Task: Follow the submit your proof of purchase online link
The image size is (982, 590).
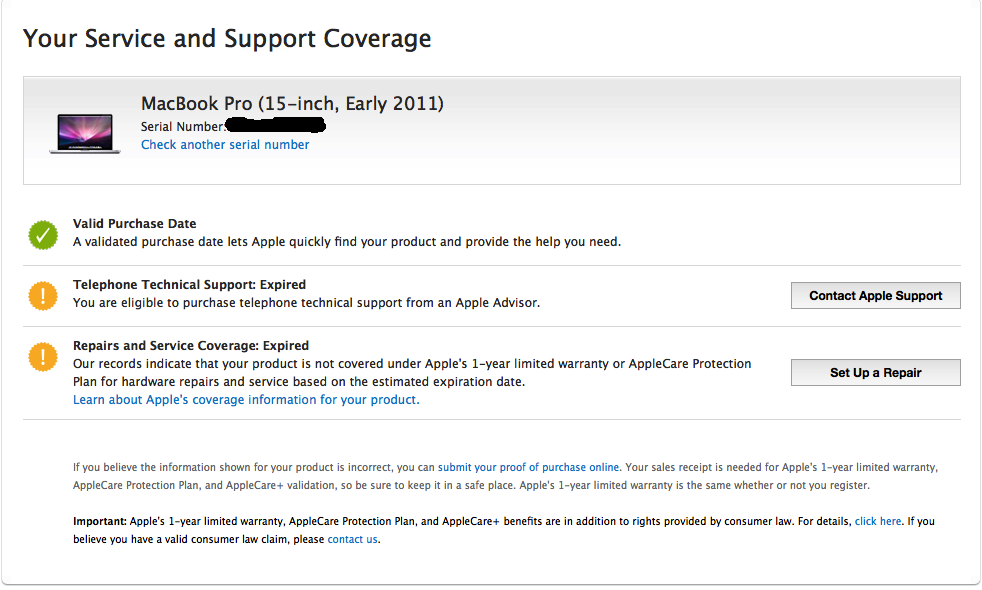Action: pyautogui.click(x=529, y=467)
